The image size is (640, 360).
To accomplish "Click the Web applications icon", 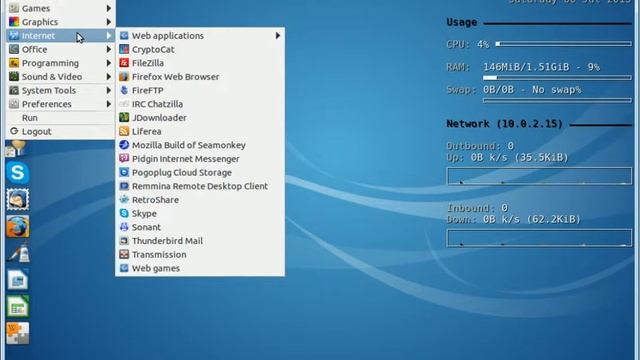I will point(124,36).
